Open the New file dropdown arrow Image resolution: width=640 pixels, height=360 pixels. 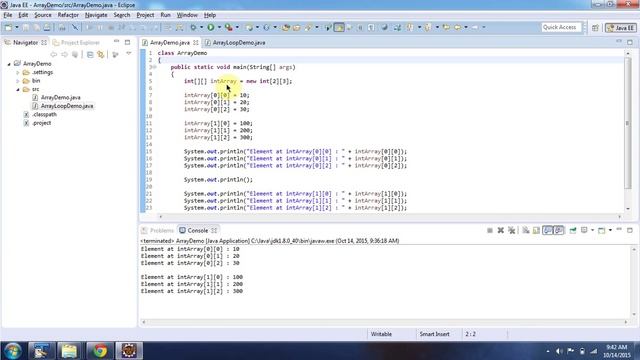point(17,27)
